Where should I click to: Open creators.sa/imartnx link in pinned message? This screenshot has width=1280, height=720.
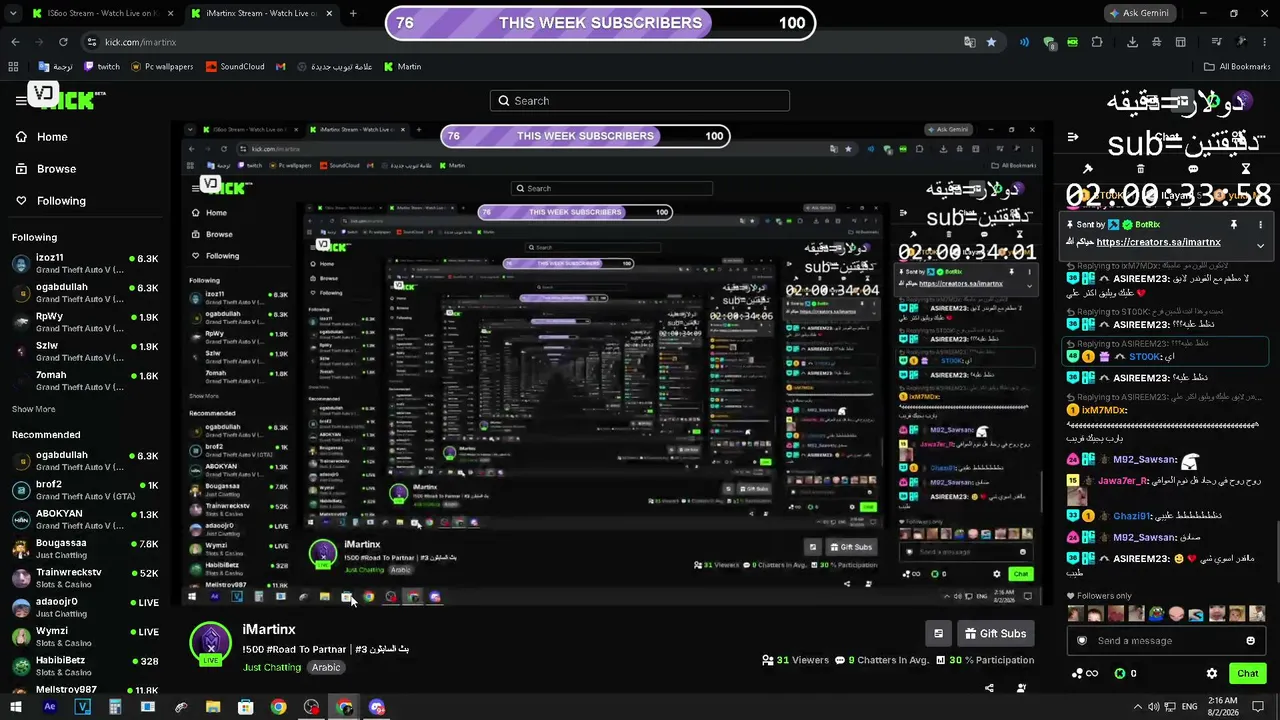1158,242
